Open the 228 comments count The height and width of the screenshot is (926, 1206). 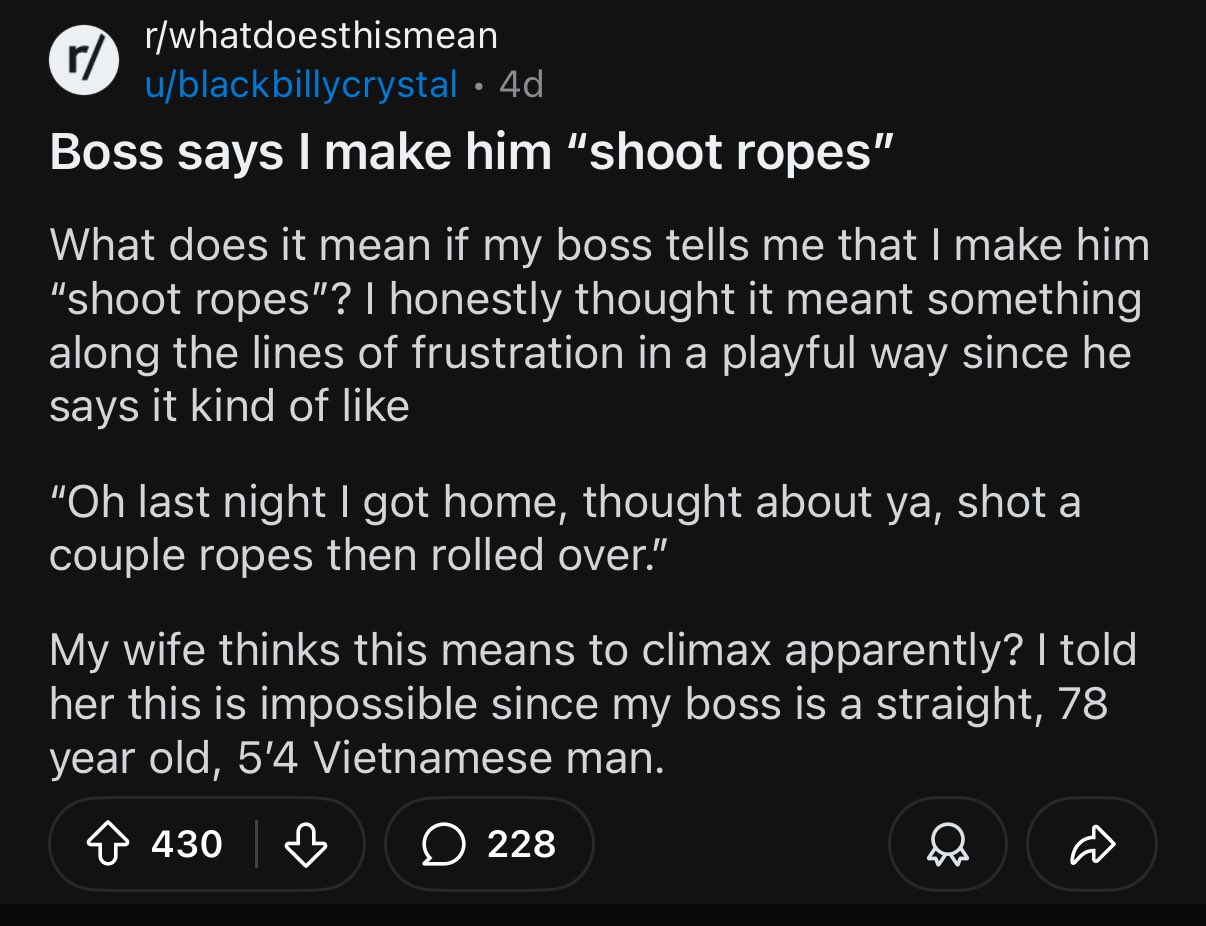pyautogui.click(x=521, y=844)
